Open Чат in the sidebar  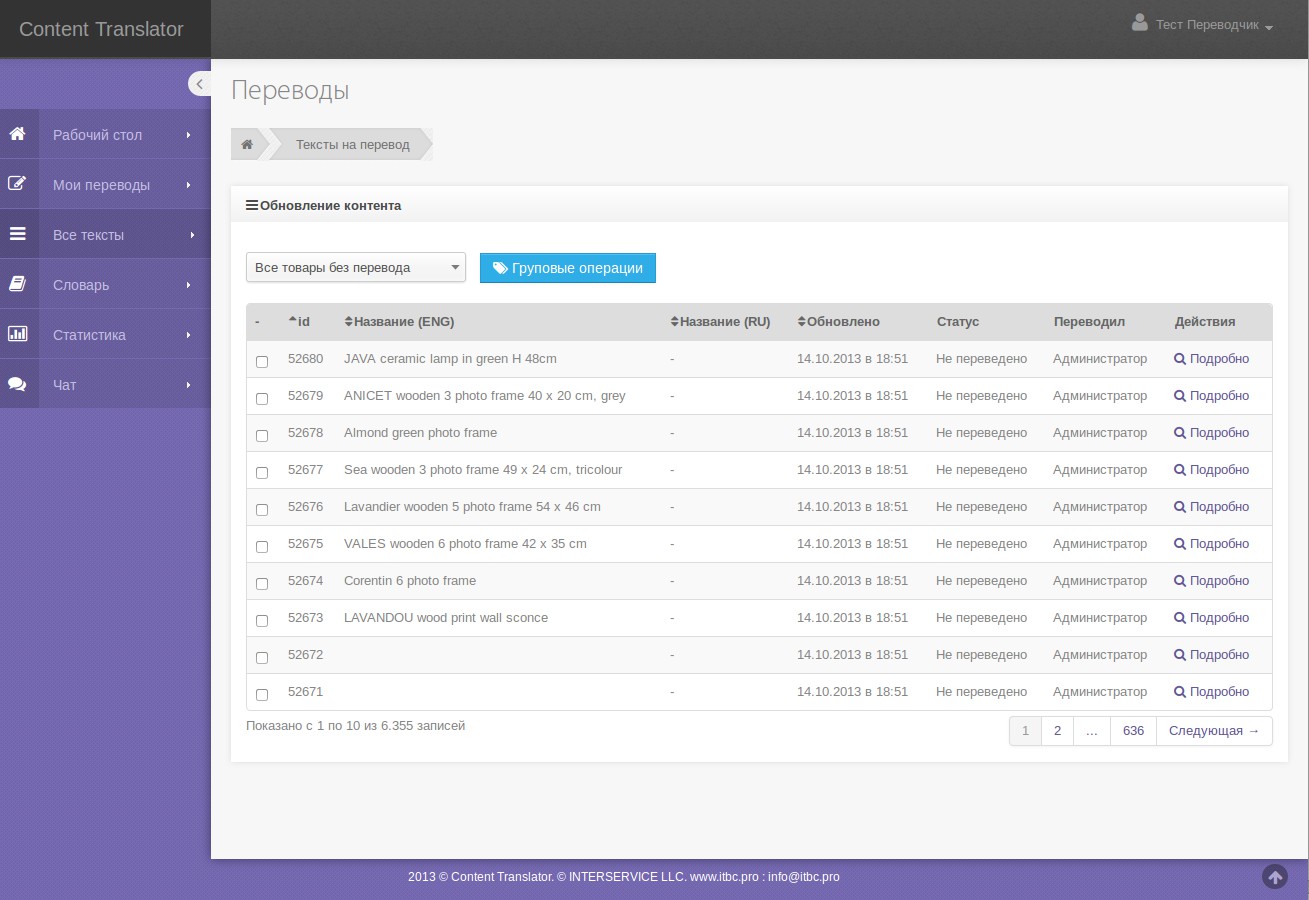click(105, 384)
